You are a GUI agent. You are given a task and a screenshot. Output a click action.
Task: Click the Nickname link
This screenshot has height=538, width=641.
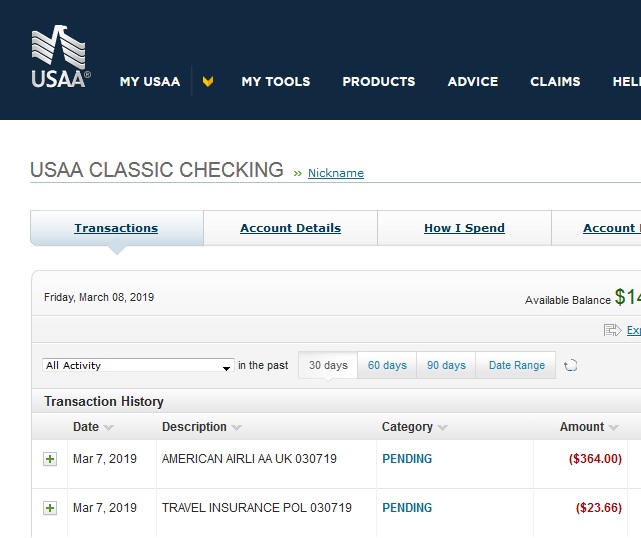pyautogui.click(x=336, y=173)
